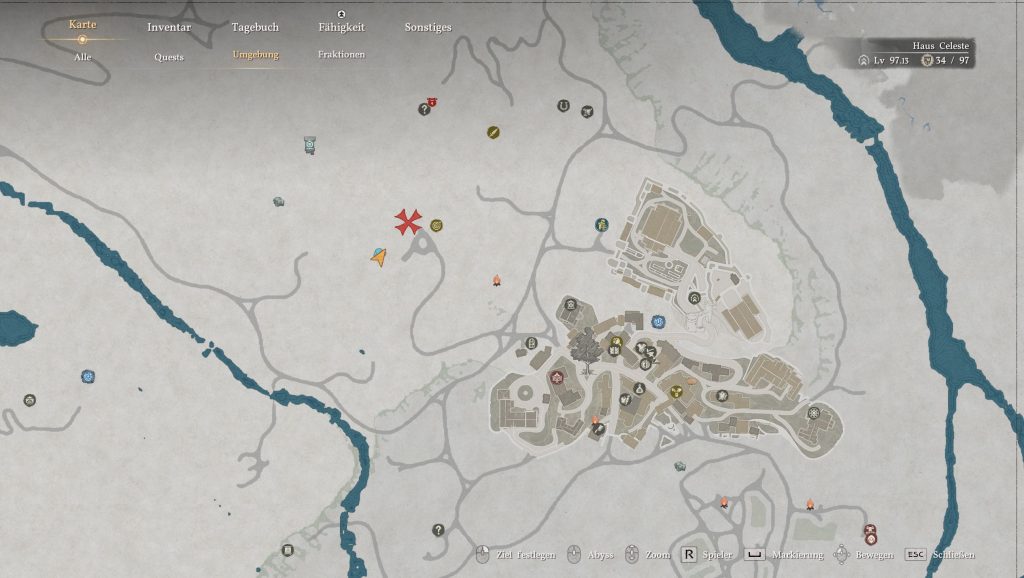Screen dimensions: 1024x578
Task: Click the red emblem icon in the western district
Action: click(556, 378)
